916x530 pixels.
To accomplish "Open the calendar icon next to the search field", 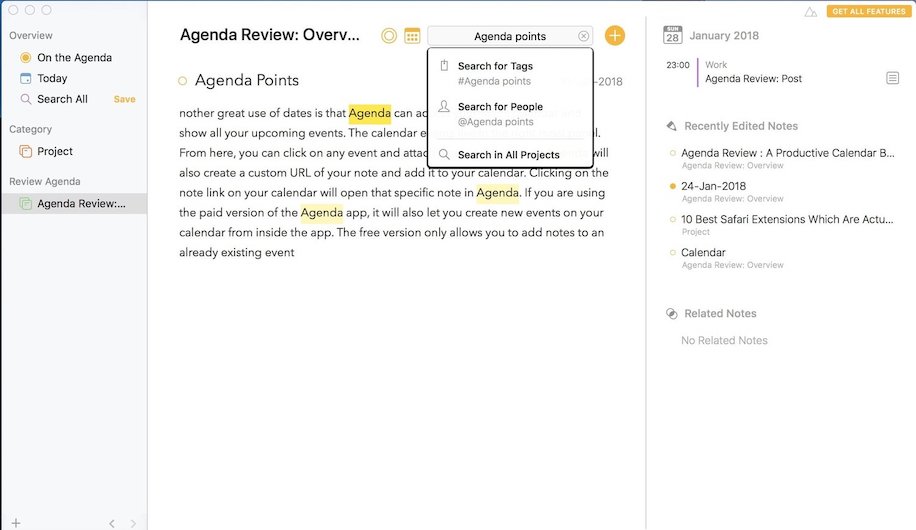I will (412, 36).
